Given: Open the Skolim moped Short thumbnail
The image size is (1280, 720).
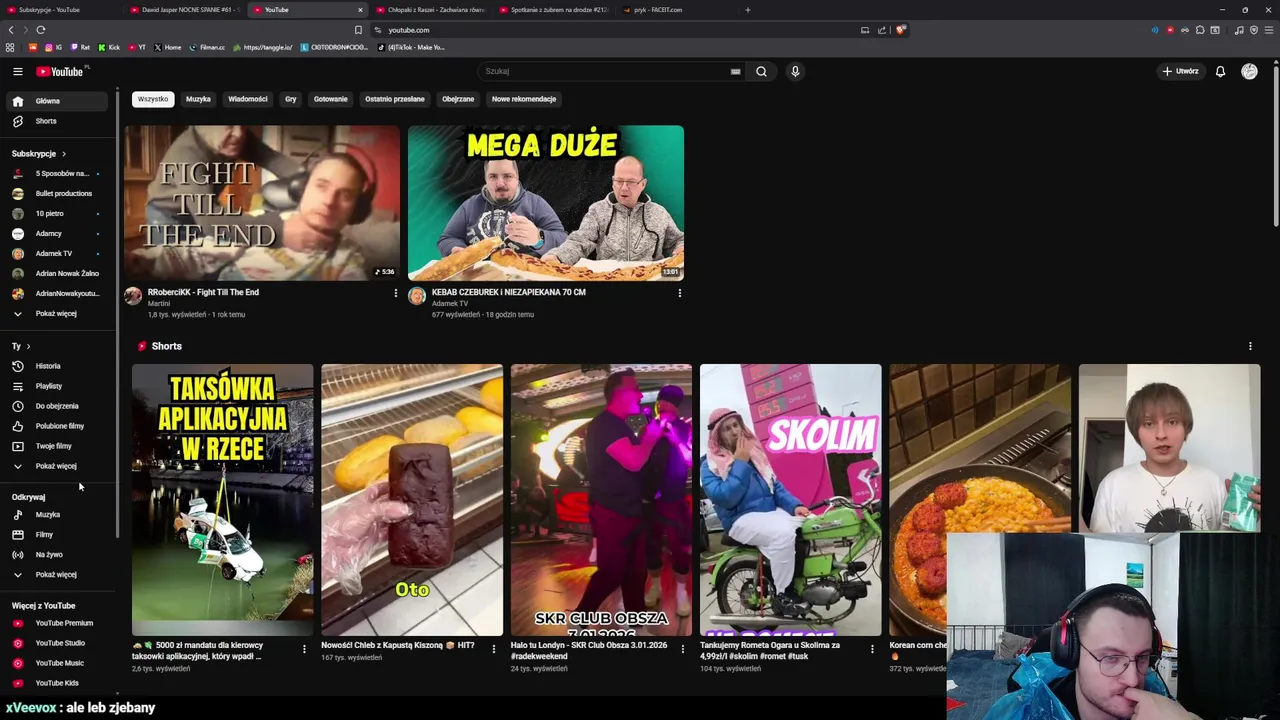Looking at the screenshot, I should [790, 500].
